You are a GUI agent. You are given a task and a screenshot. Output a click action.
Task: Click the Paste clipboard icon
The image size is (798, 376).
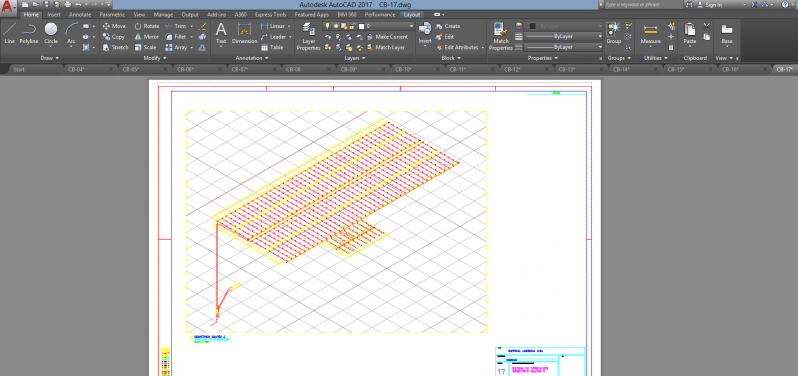point(690,33)
